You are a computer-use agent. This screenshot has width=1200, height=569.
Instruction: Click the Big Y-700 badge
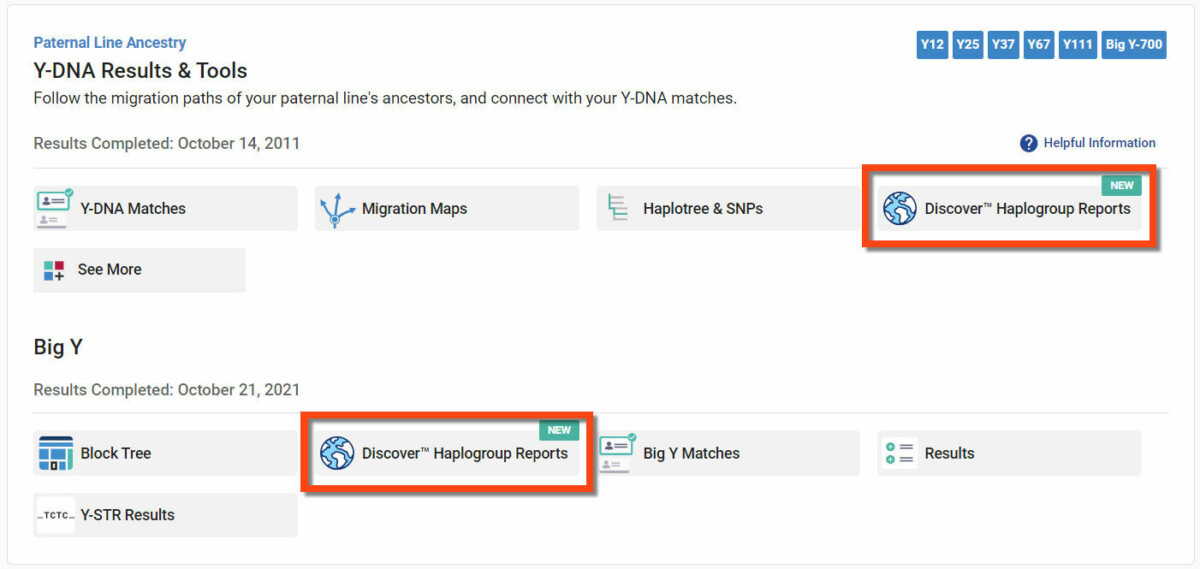(x=1134, y=44)
